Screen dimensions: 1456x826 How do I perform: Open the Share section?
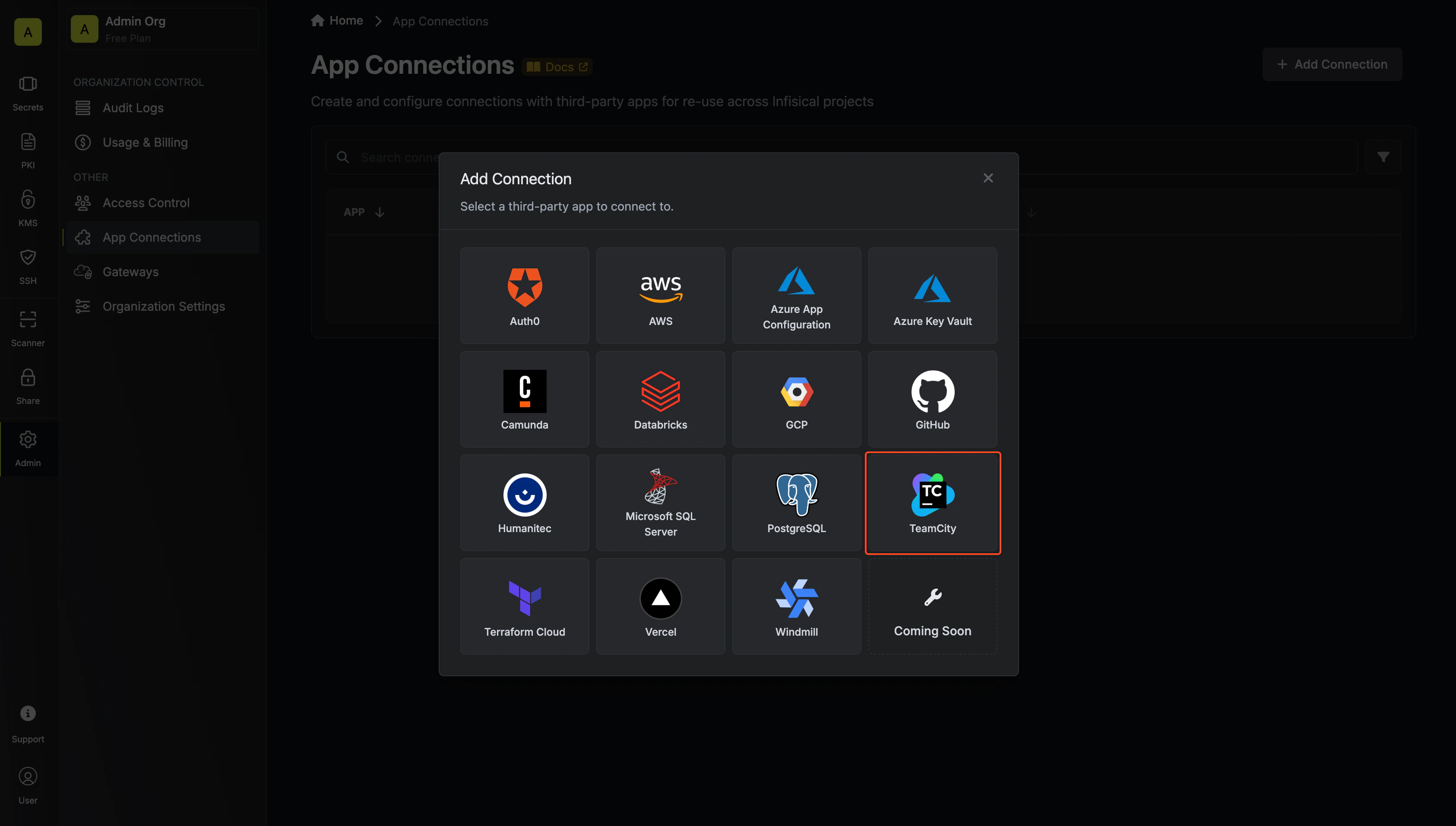28,387
